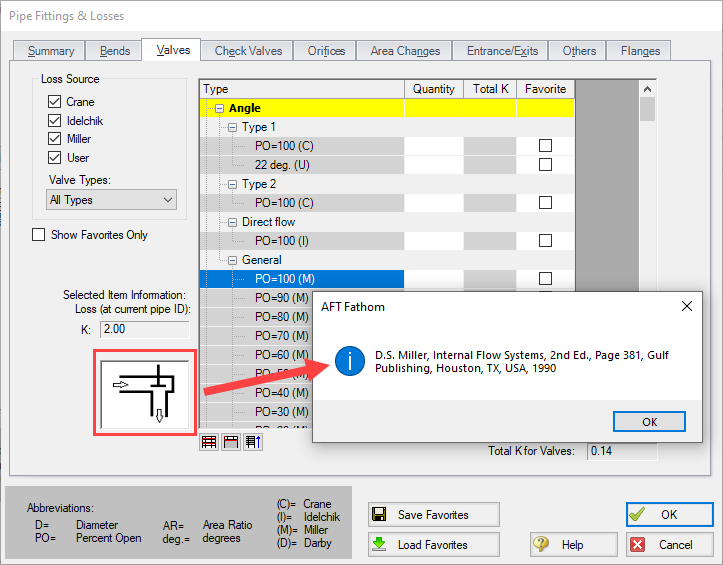Screen dimensions: 723x565
Task: Mark Type 1 PO=100 (C) as favorite
Action: tap(545, 146)
